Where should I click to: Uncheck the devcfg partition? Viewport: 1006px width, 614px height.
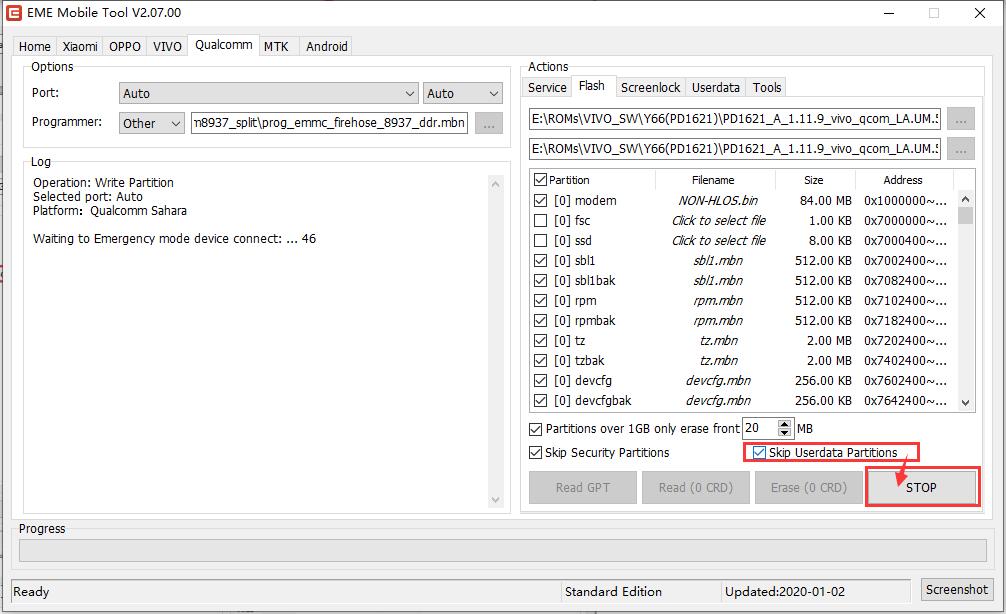tap(541, 380)
